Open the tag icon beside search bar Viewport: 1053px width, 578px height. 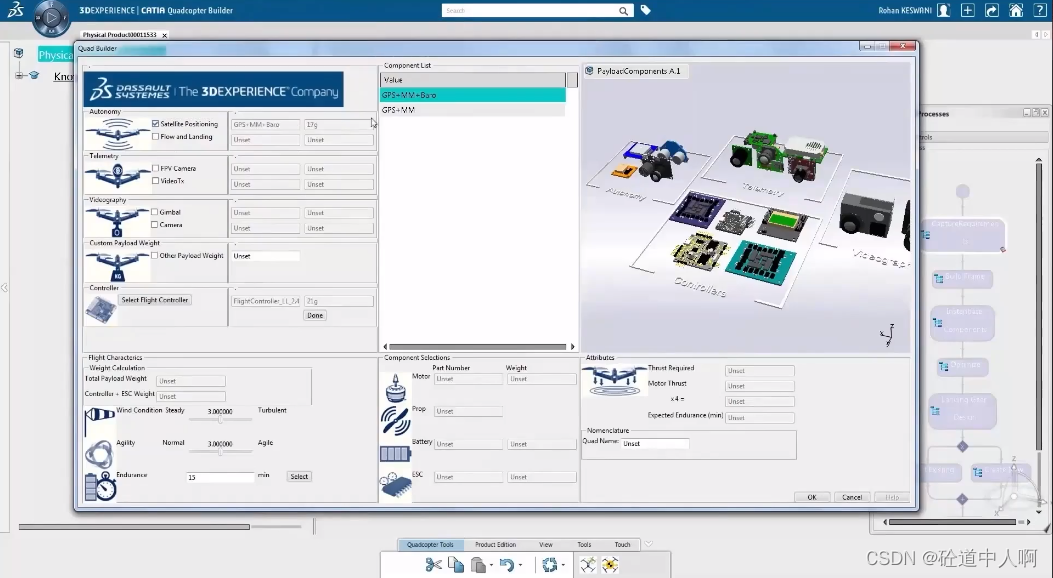click(645, 10)
